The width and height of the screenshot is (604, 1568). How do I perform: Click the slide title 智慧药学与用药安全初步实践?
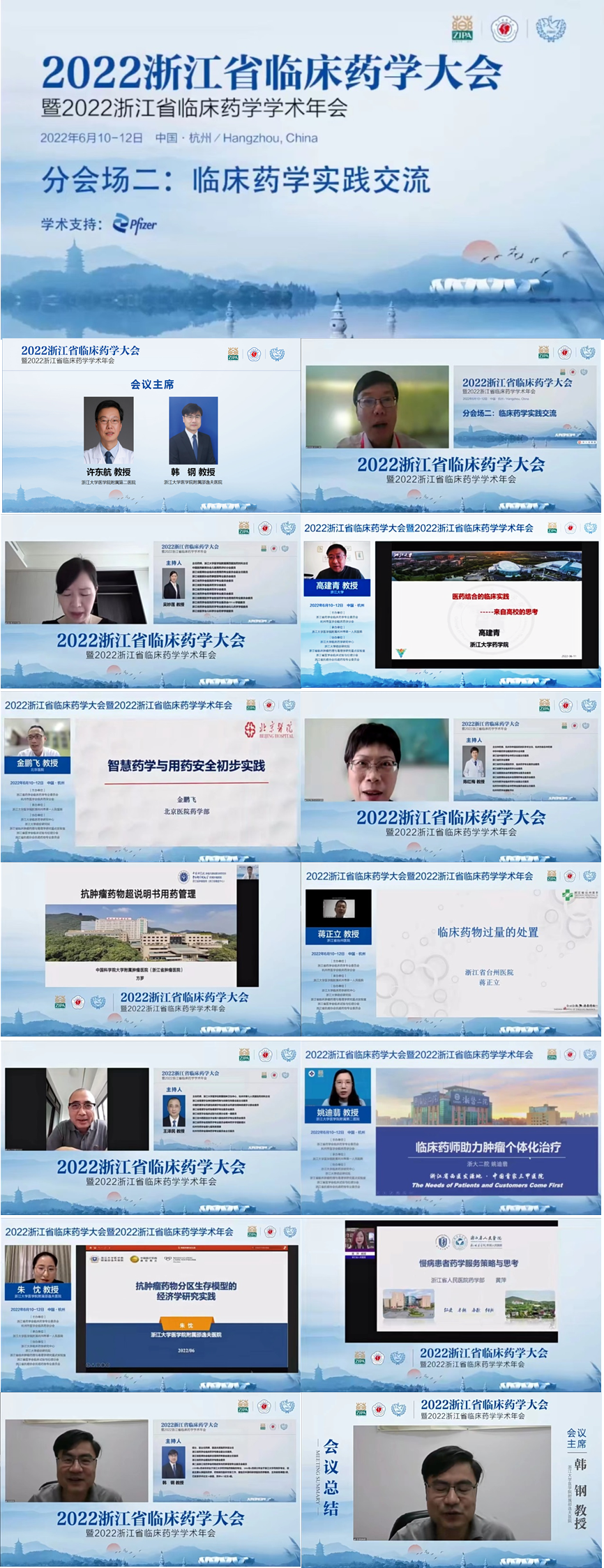point(186,766)
